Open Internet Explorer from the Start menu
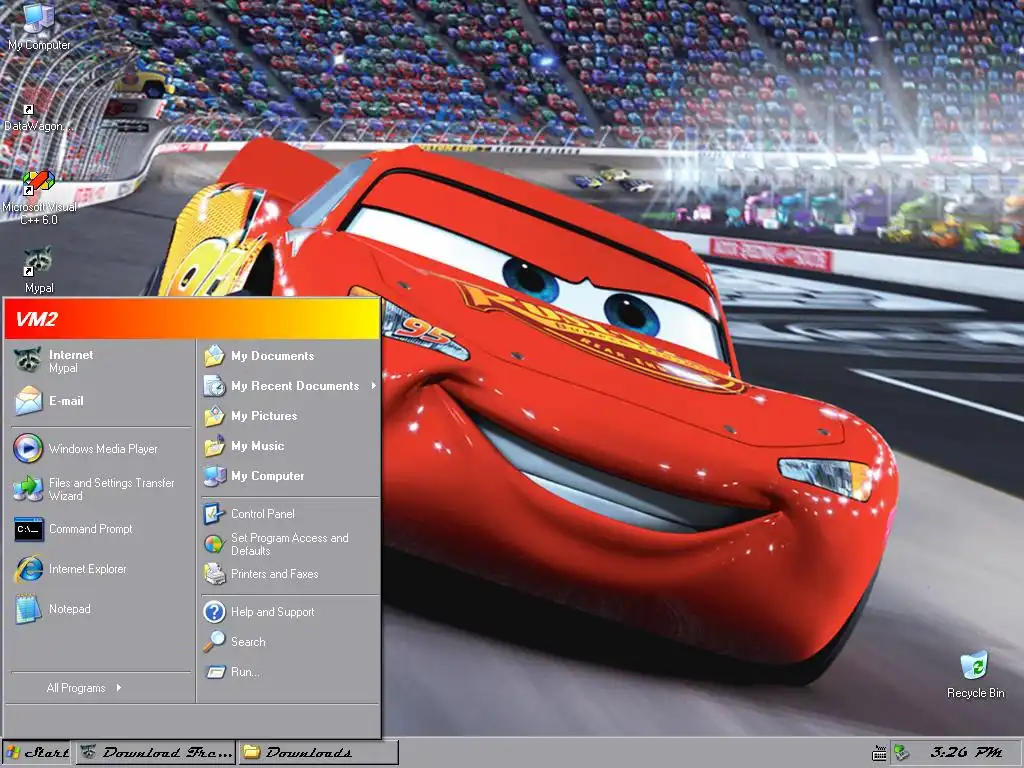Image resolution: width=1024 pixels, height=768 pixels. point(101,569)
